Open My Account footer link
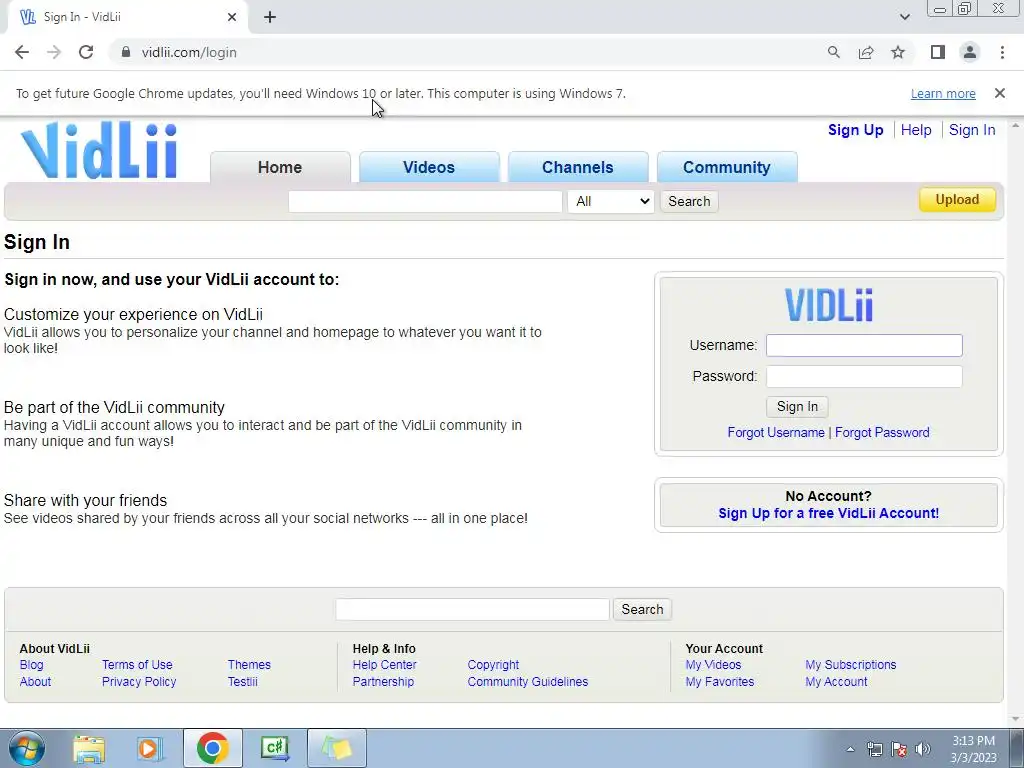The width and height of the screenshot is (1024, 768). (x=836, y=682)
